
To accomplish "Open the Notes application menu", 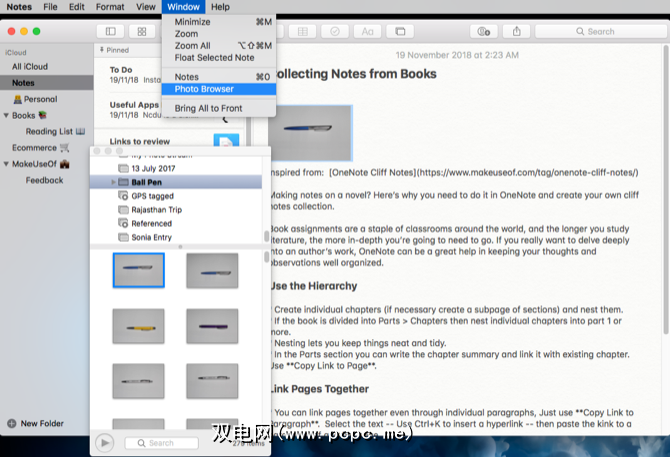I will point(19,7).
